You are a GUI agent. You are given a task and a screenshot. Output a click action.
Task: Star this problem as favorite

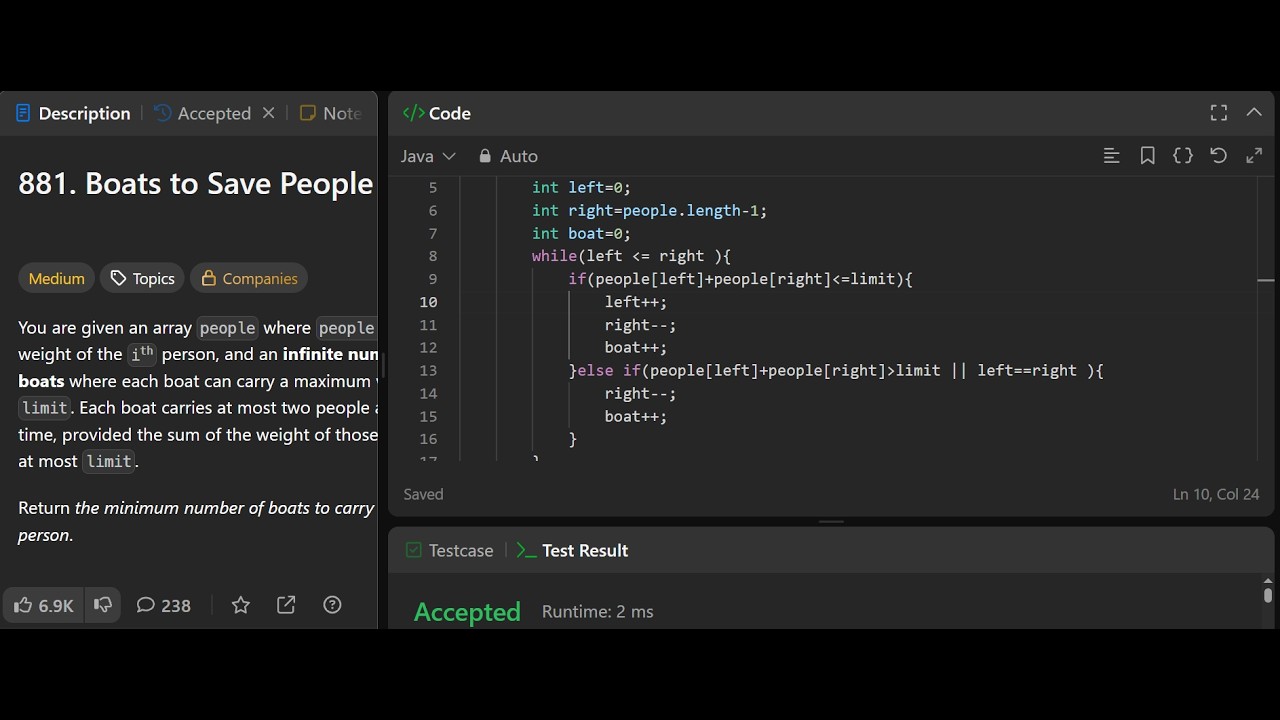click(x=241, y=605)
